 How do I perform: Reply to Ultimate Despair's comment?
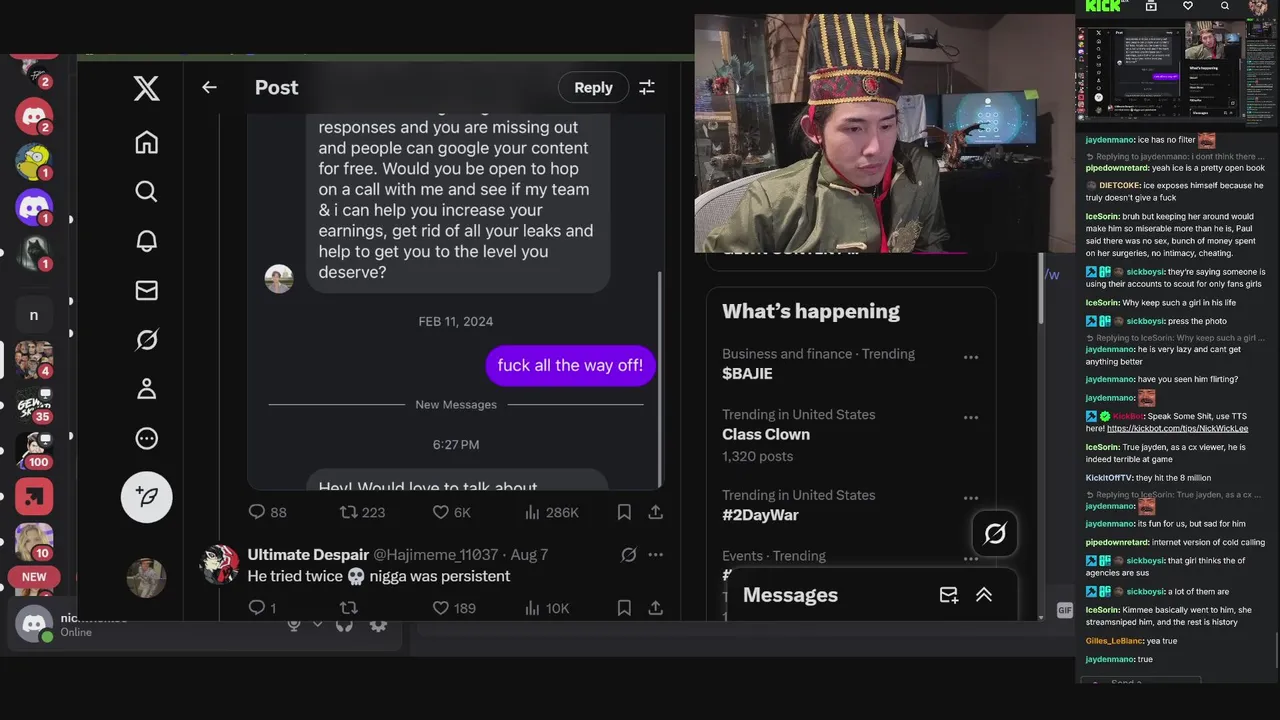262,608
